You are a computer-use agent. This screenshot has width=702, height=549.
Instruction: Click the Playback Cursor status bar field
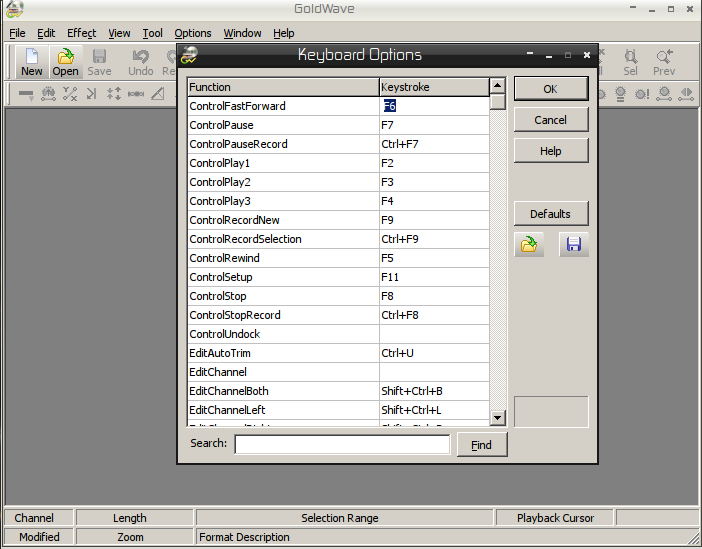555,518
